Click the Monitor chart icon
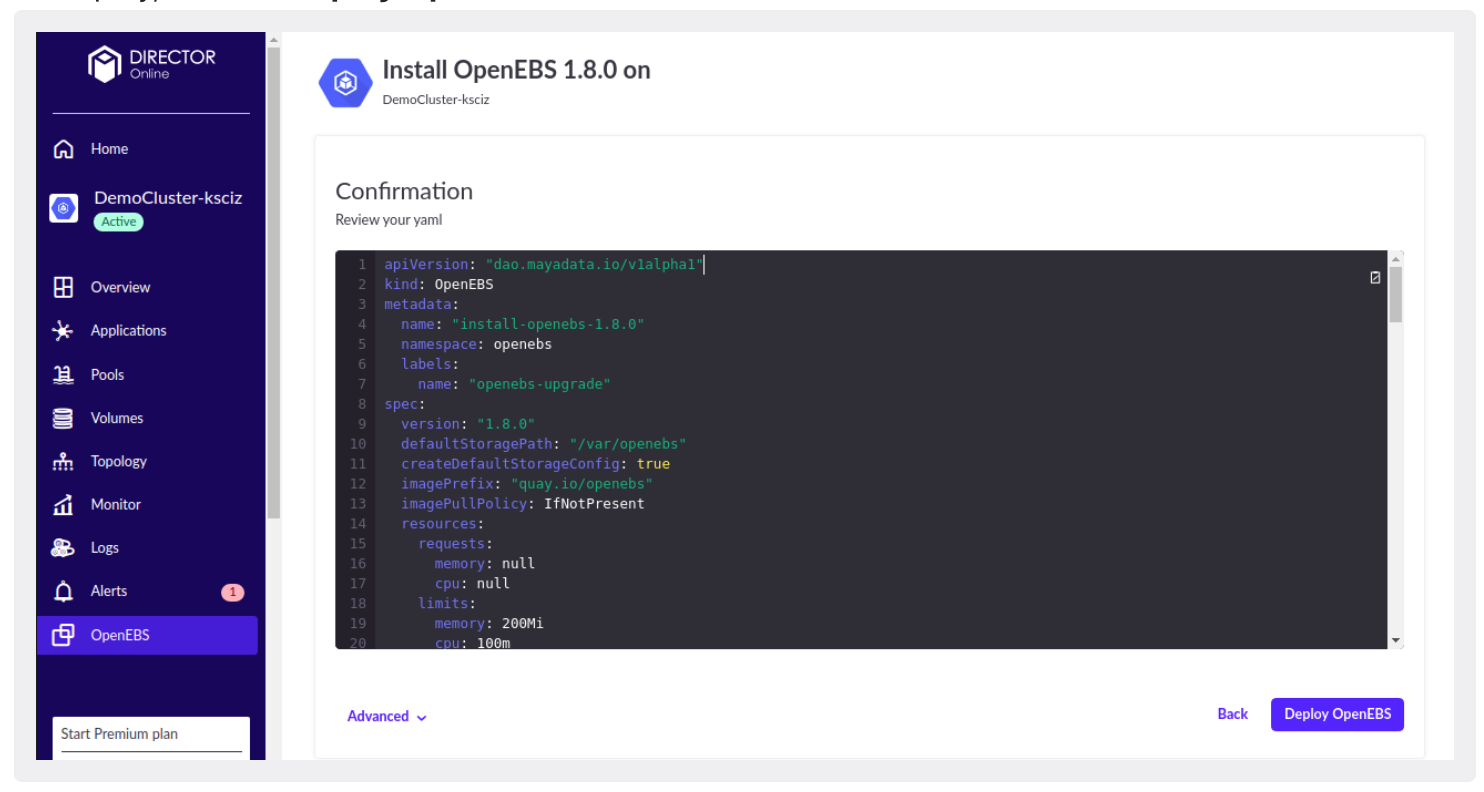 63,505
